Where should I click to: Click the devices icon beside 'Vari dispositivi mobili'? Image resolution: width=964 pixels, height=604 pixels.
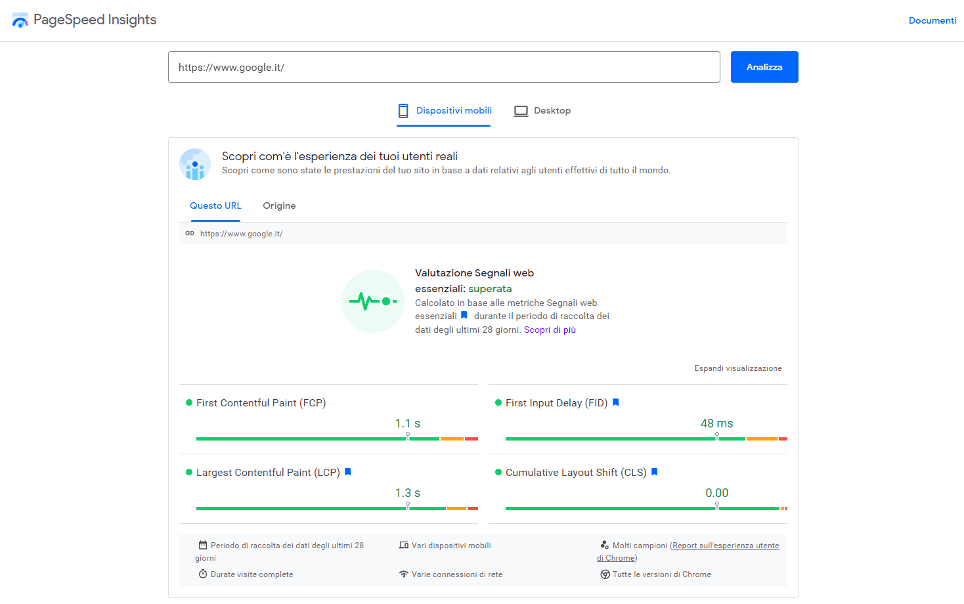coord(404,545)
